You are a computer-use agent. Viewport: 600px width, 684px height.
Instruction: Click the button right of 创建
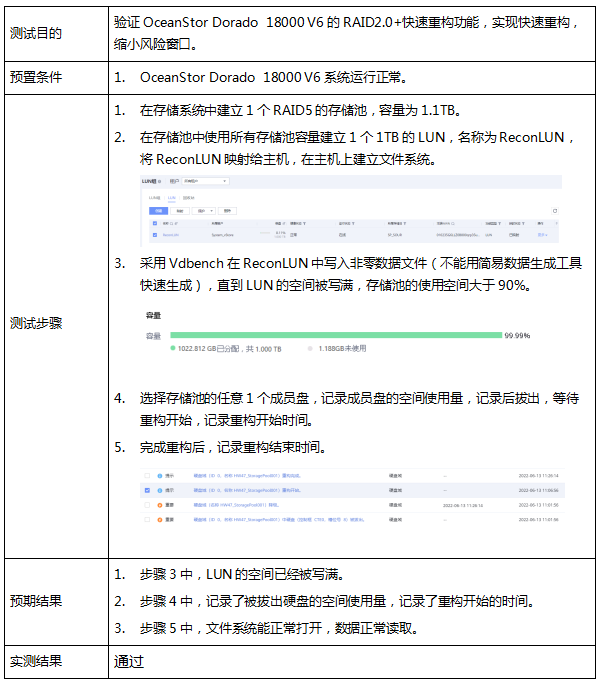[x=180, y=211]
